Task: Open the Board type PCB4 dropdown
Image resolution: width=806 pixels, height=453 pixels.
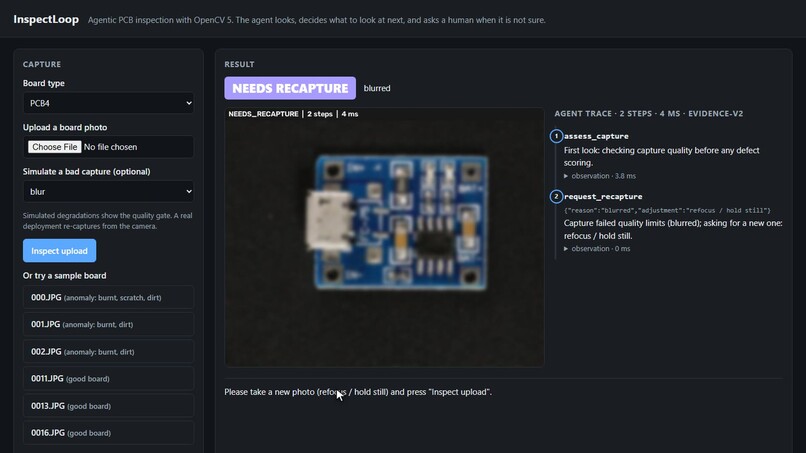Action: pos(108,103)
